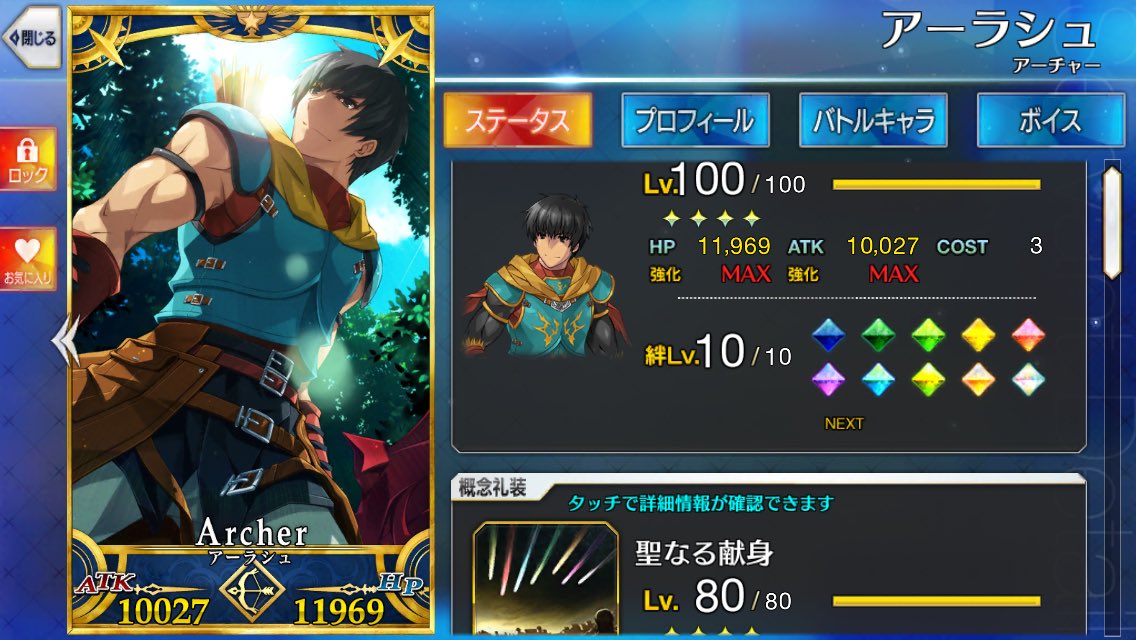This screenshot has height=640, width=1136.
Task: Click the cyan bond crystal icon
Action: (878, 380)
